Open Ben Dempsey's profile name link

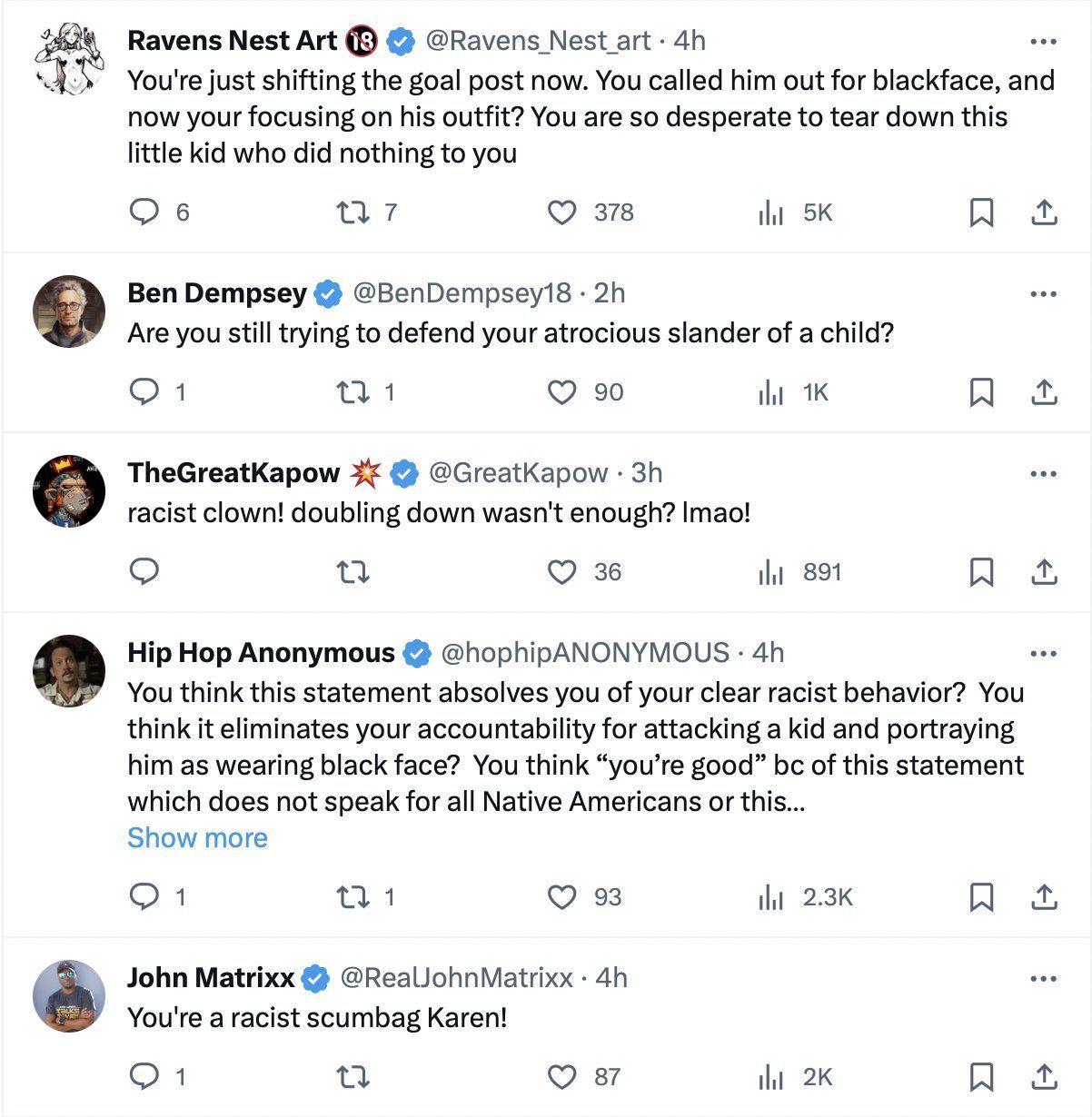pos(217,292)
